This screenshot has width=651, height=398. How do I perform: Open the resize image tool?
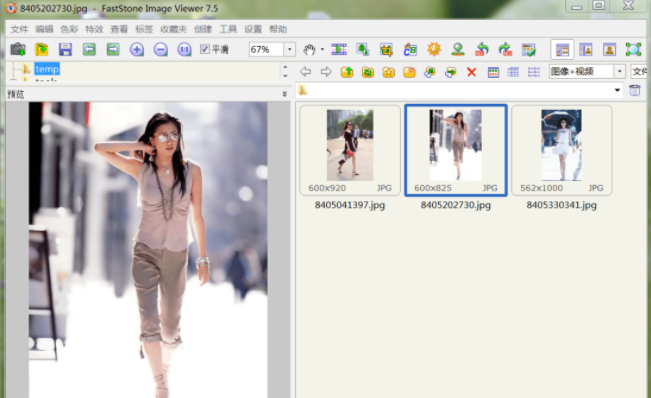click(363, 49)
